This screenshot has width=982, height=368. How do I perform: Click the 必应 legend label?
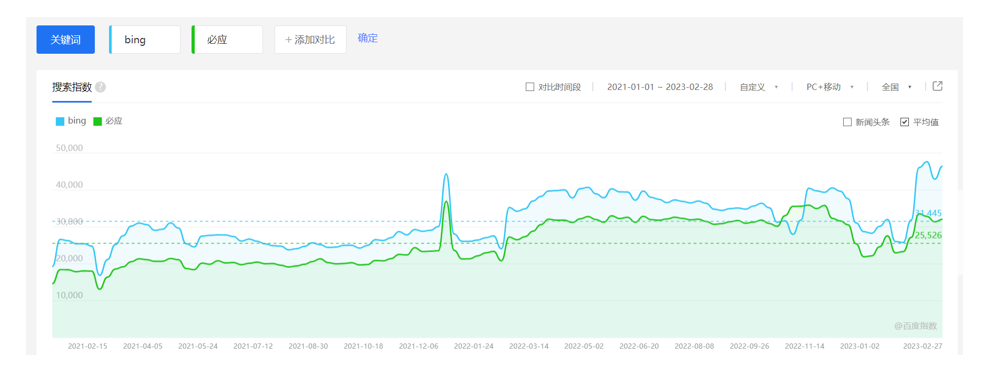[113, 121]
